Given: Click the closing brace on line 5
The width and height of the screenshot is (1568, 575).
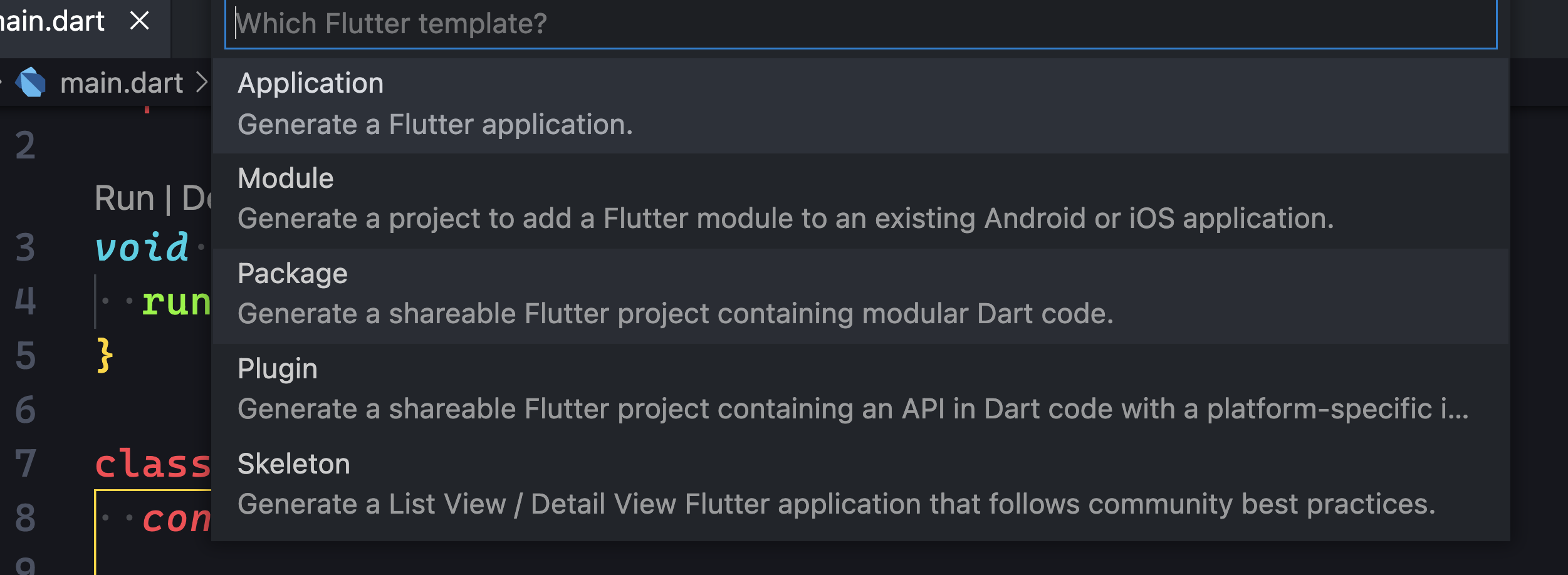Looking at the screenshot, I should coord(105,356).
